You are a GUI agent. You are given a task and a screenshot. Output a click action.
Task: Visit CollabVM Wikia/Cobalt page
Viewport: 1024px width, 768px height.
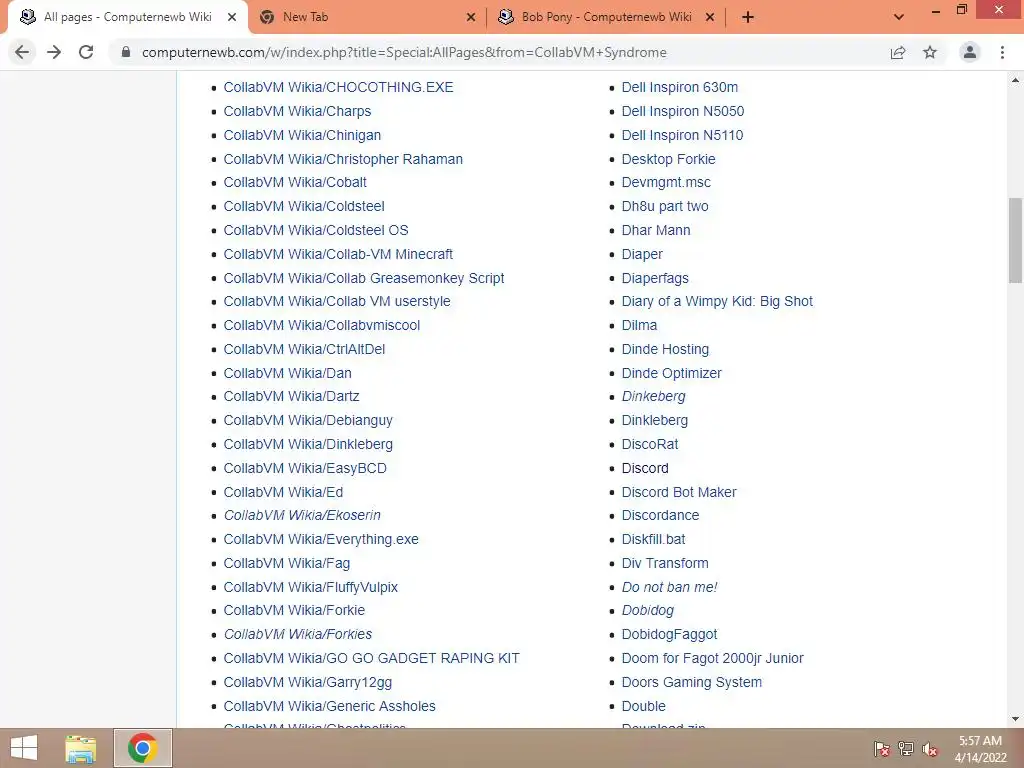pyautogui.click(x=295, y=182)
